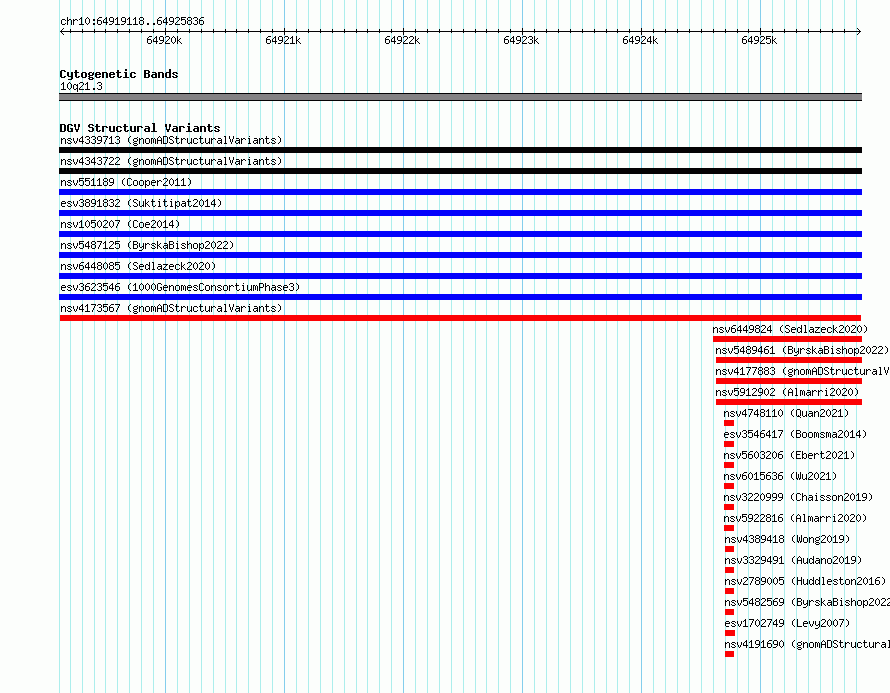The height and width of the screenshot is (693, 890).
Task: Click small red mark under nsv5482569
Action: (x=729, y=612)
